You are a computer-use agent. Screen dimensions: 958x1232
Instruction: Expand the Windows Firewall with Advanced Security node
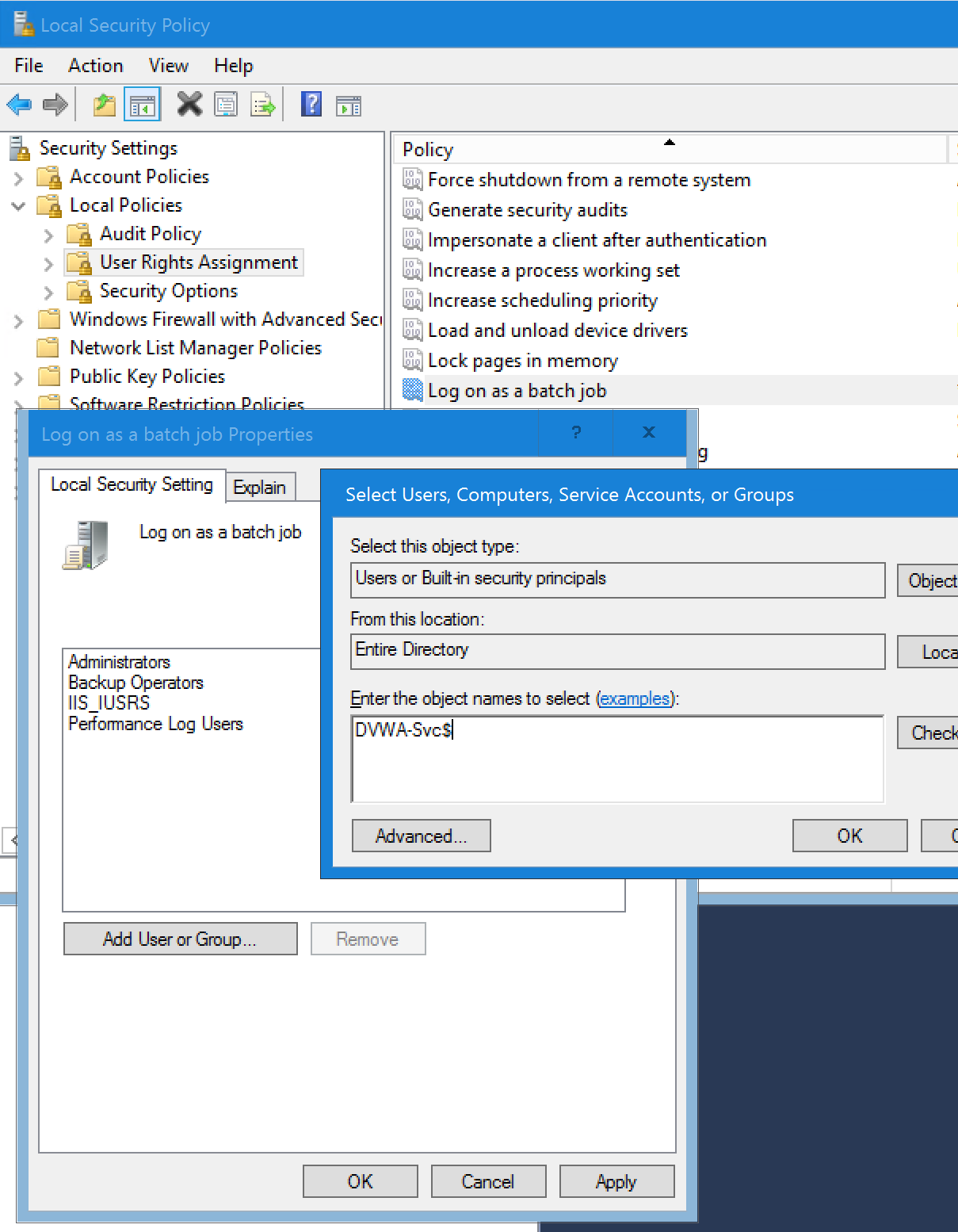coord(18,321)
